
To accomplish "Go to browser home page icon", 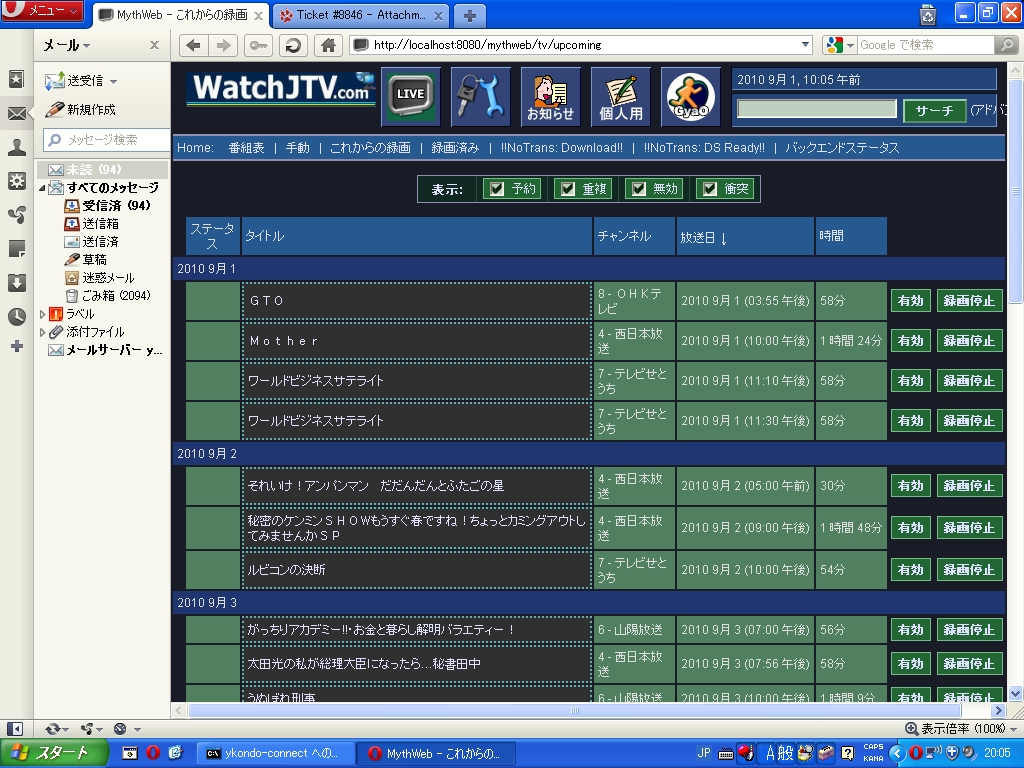I will point(326,45).
